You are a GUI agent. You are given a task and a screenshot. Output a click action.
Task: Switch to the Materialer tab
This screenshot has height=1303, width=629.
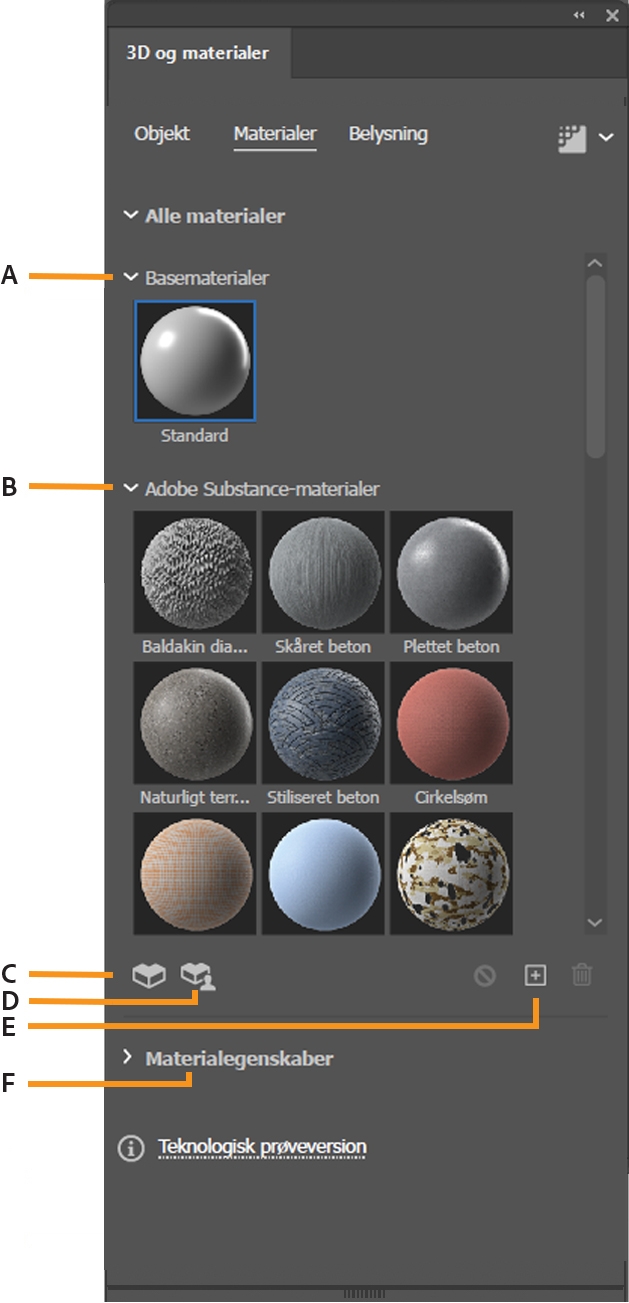[275, 133]
